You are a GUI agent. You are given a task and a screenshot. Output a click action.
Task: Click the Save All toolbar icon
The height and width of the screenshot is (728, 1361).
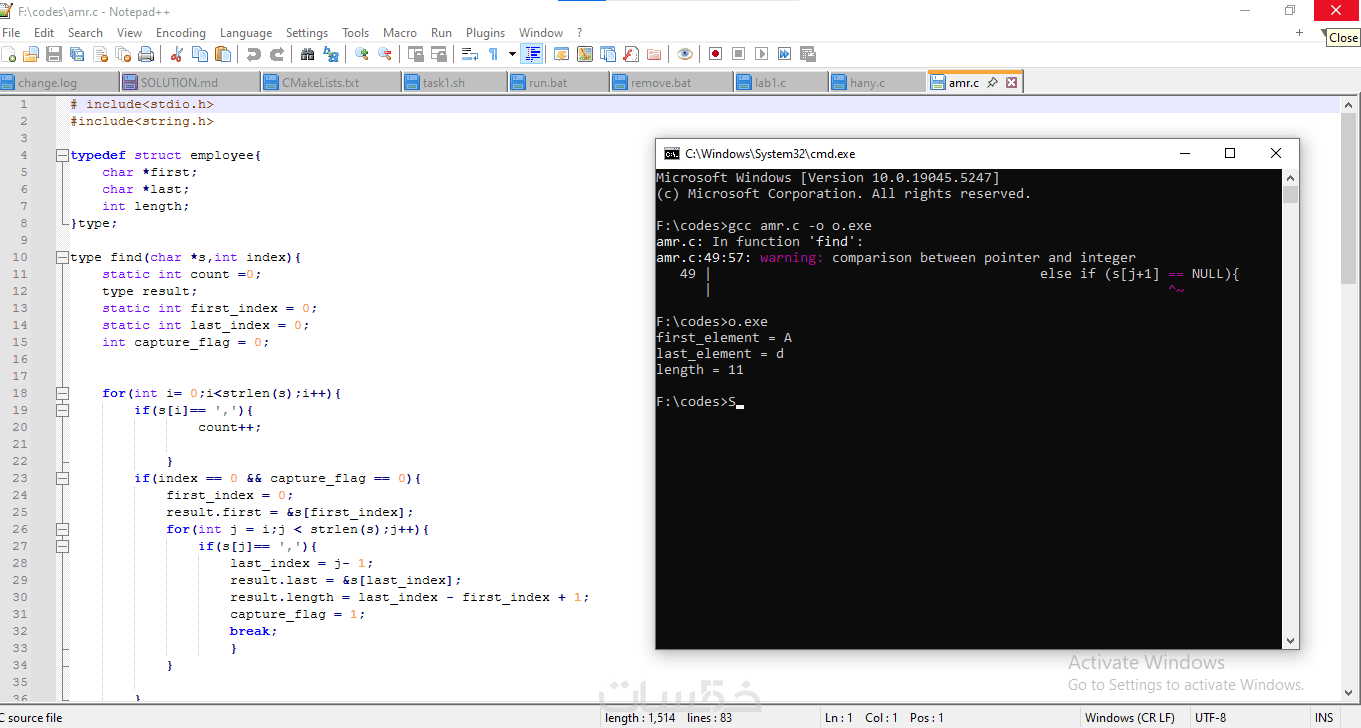(77, 54)
